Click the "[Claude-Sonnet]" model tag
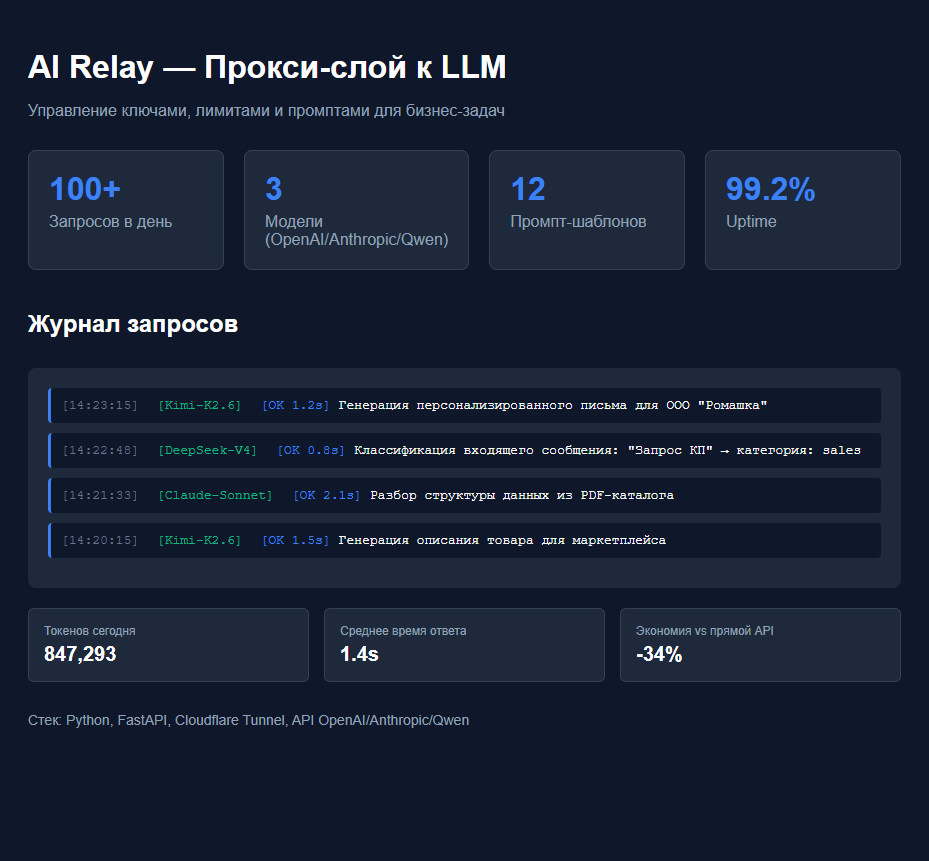The width and height of the screenshot is (929, 861). (215, 495)
